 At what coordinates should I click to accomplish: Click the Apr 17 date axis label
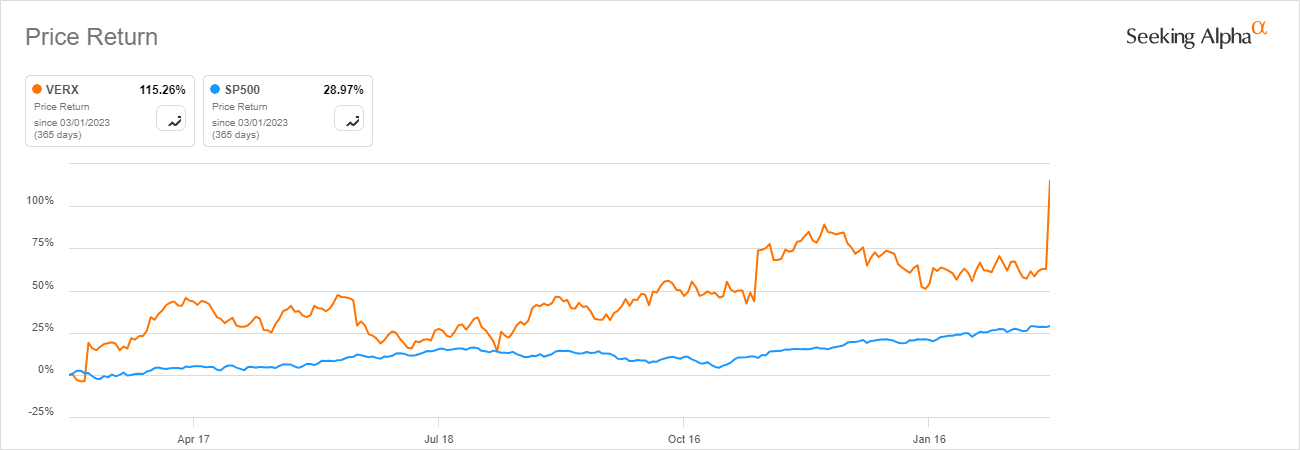tap(192, 437)
